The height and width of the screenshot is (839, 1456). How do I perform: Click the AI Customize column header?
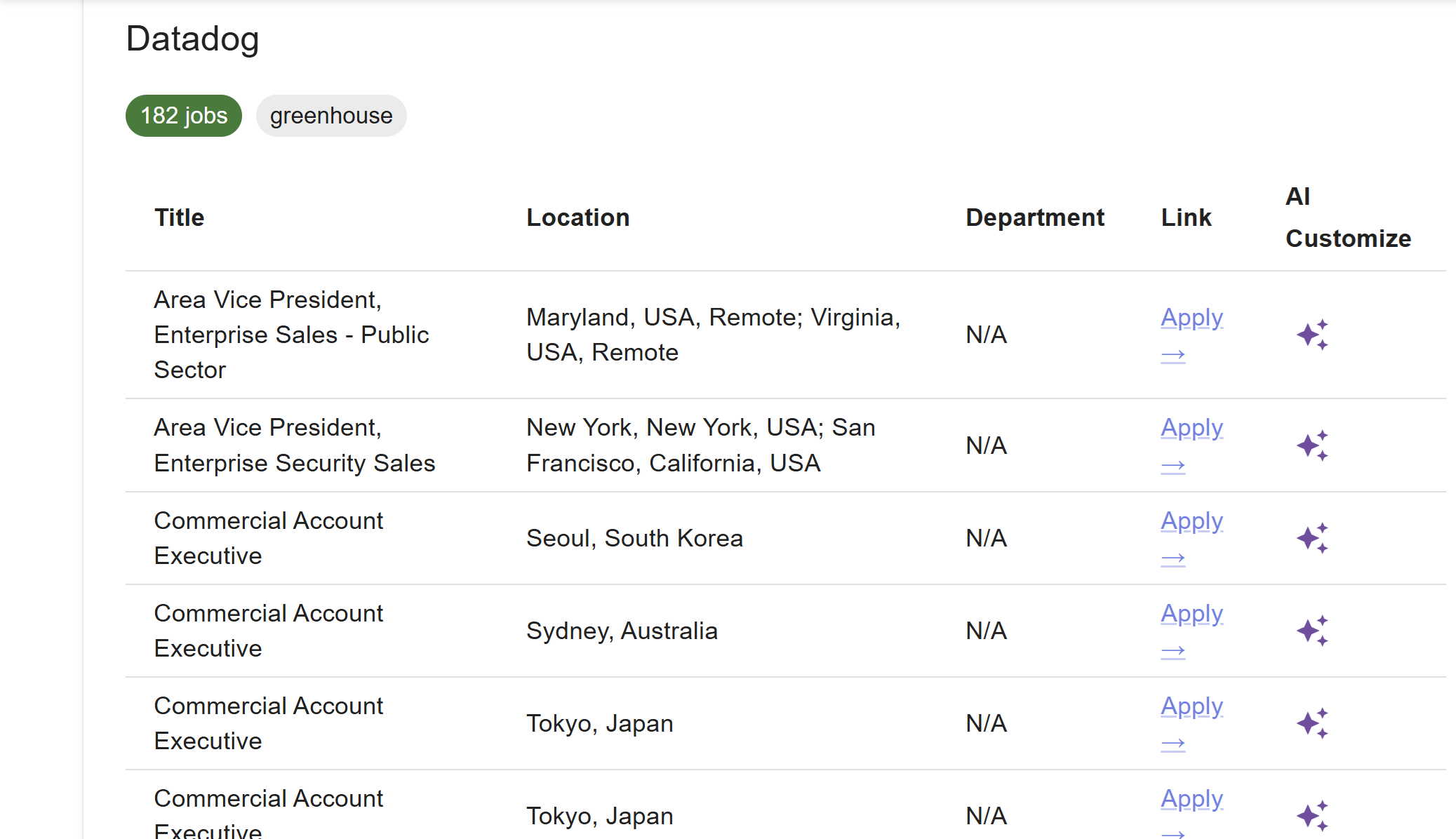pos(1347,217)
